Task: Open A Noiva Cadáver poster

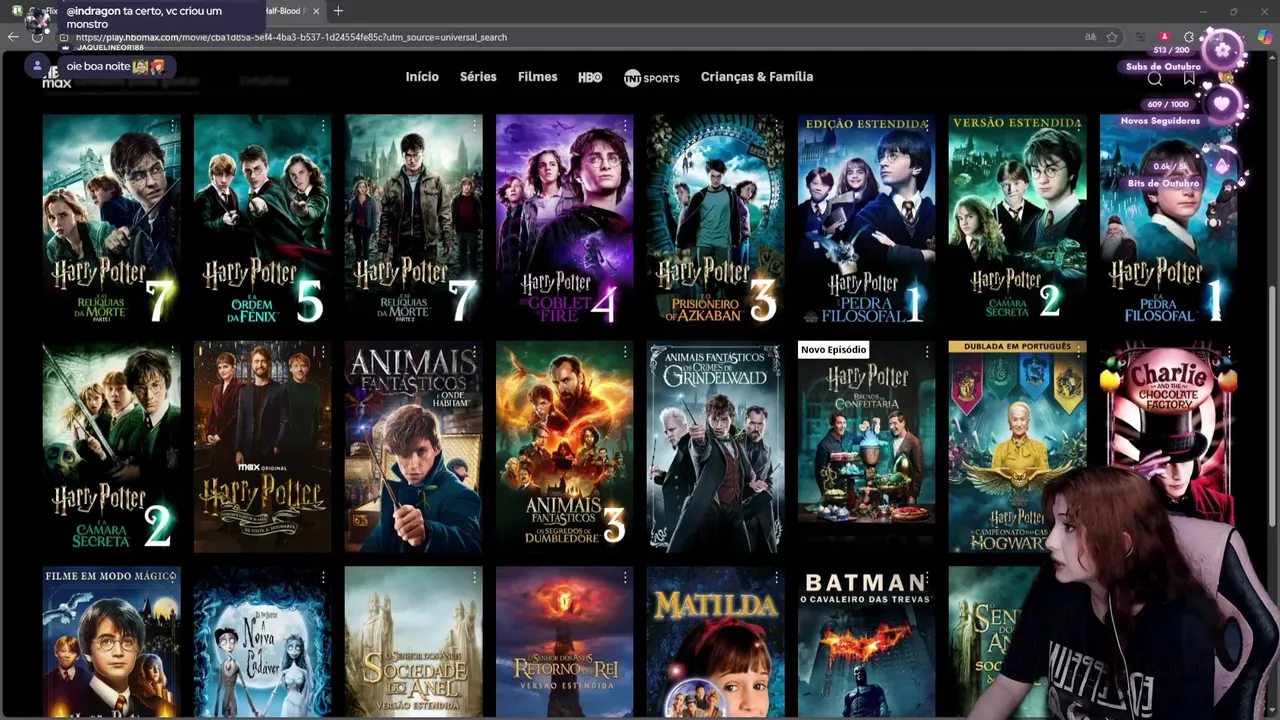Action: (x=262, y=640)
